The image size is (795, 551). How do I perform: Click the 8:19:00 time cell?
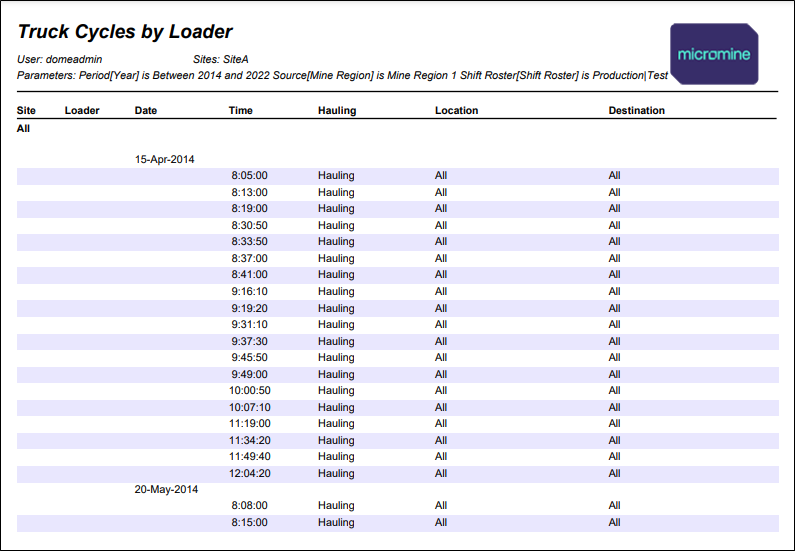[x=249, y=208]
